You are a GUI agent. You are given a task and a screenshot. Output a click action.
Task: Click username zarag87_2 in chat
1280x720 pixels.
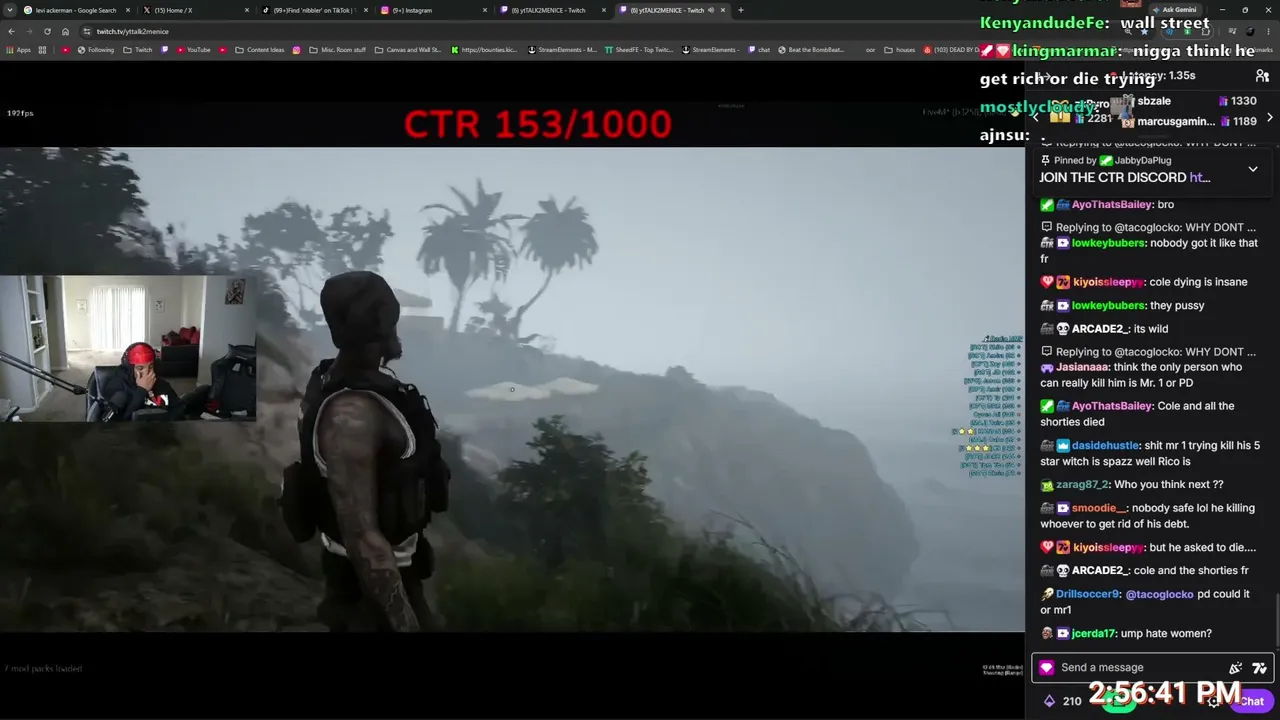(x=1082, y=485)
